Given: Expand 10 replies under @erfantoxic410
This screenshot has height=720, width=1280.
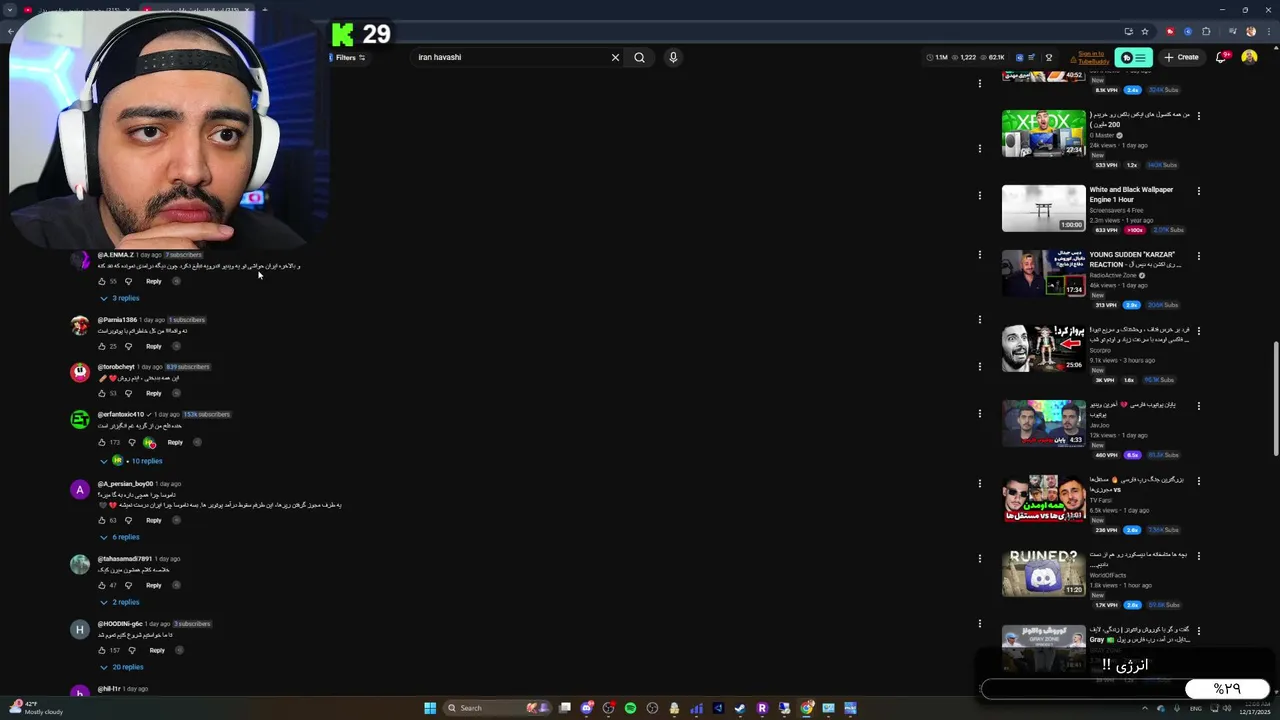Looking at the screenshot, I should [130, 461].
